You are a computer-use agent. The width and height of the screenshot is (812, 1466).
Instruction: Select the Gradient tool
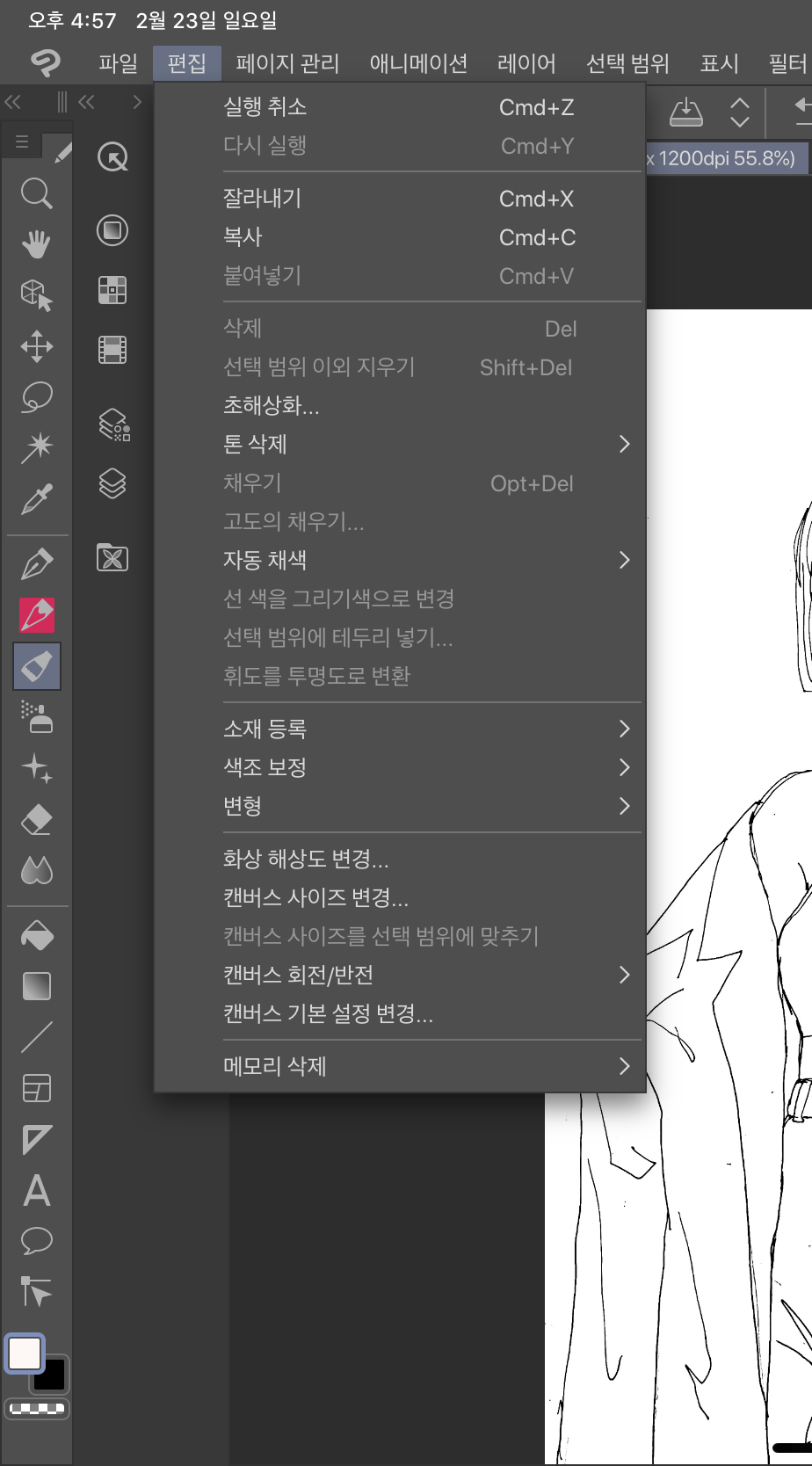pyautogui.click(x=36, y=986)
